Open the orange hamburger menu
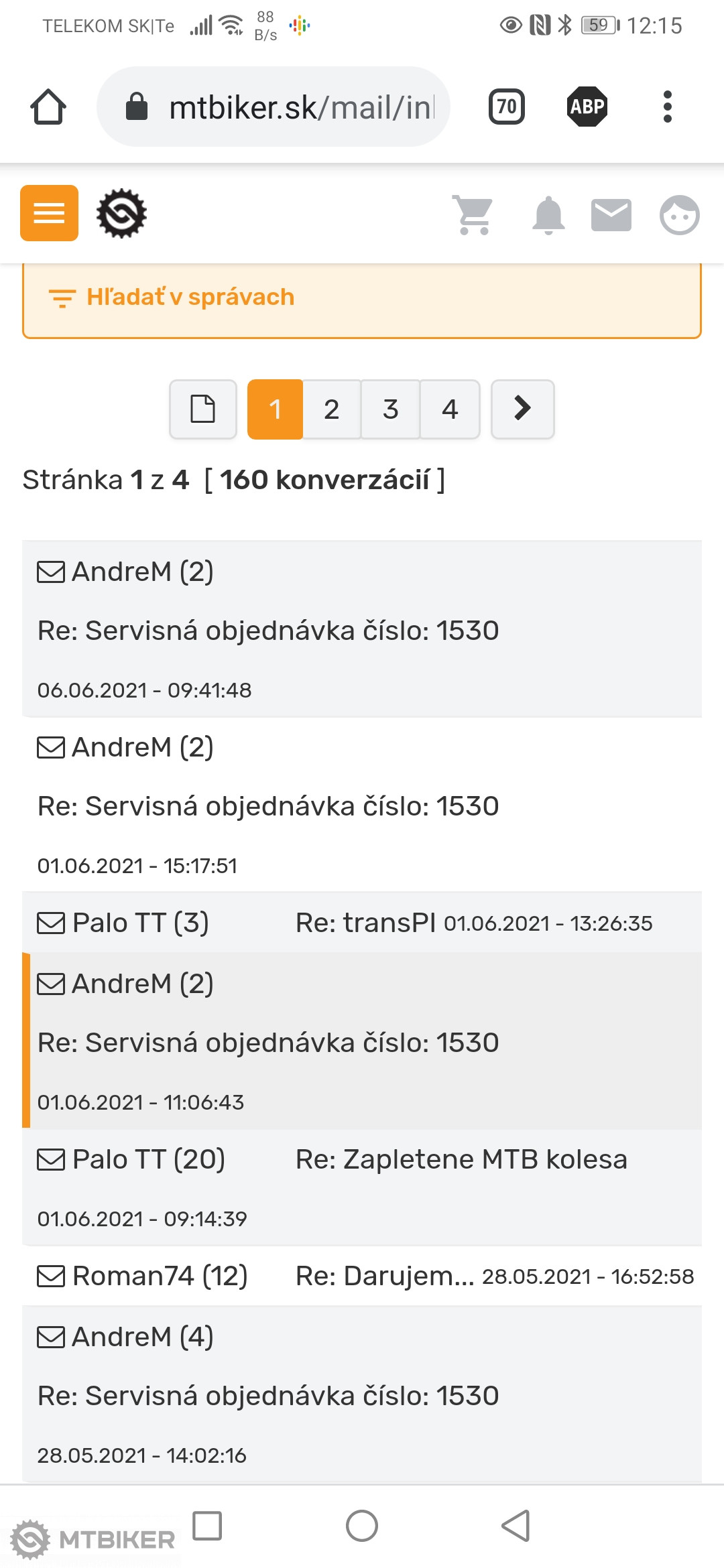The image size is (724, 1568). pyautogui.click(x=49, y=213)
